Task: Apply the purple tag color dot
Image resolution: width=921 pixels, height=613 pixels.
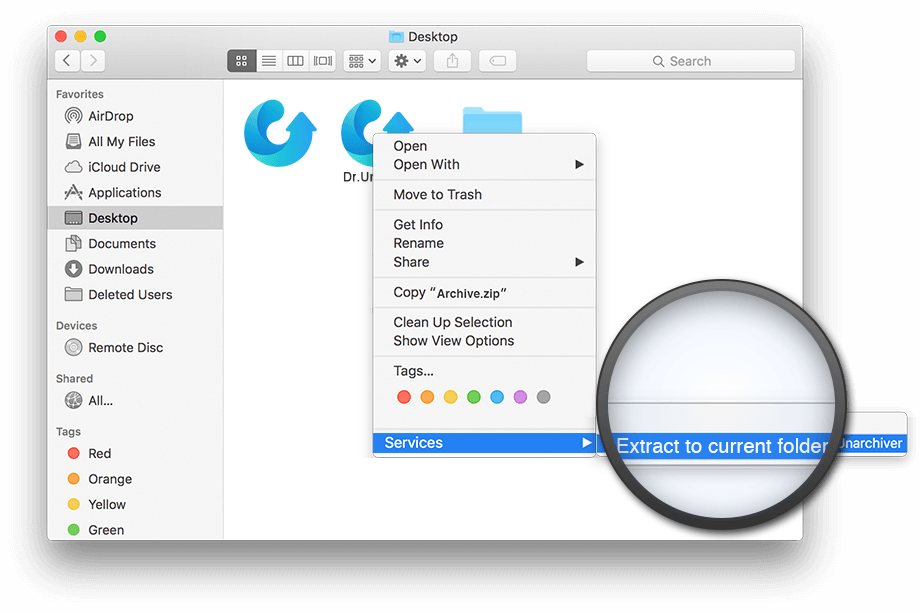Action: (x=520, y=398)
